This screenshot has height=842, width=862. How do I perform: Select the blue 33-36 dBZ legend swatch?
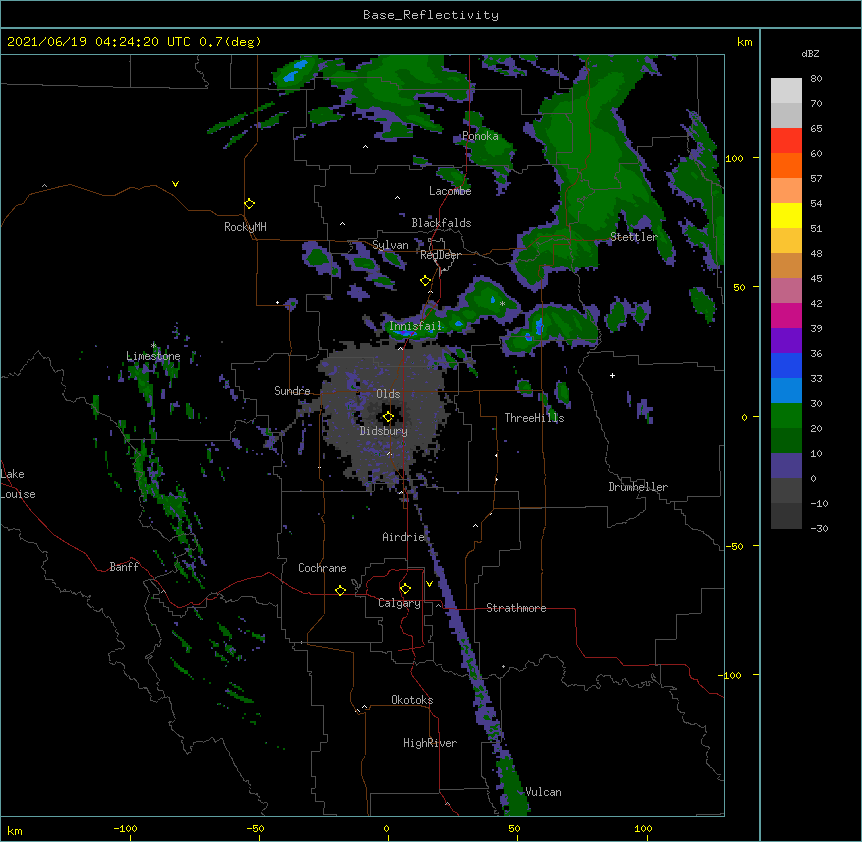click(x=786, y=365)
